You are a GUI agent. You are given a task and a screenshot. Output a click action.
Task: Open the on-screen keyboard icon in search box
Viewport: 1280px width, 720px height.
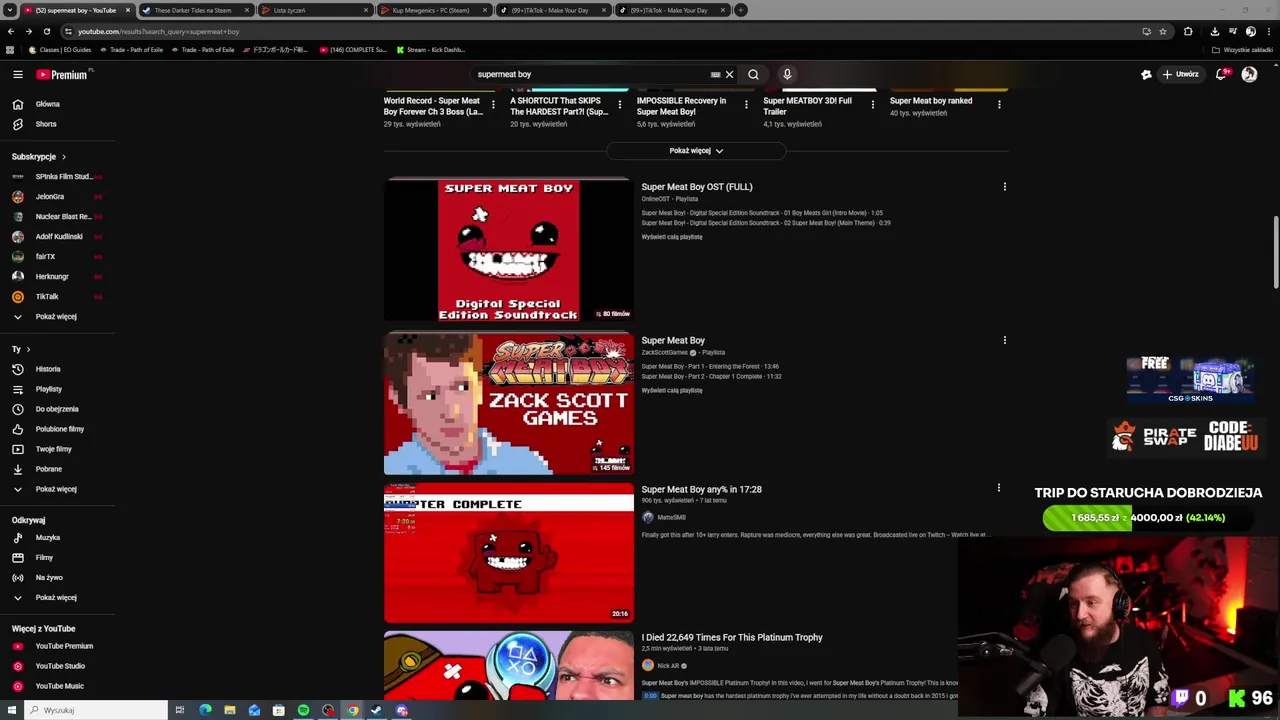click(715, 74)
